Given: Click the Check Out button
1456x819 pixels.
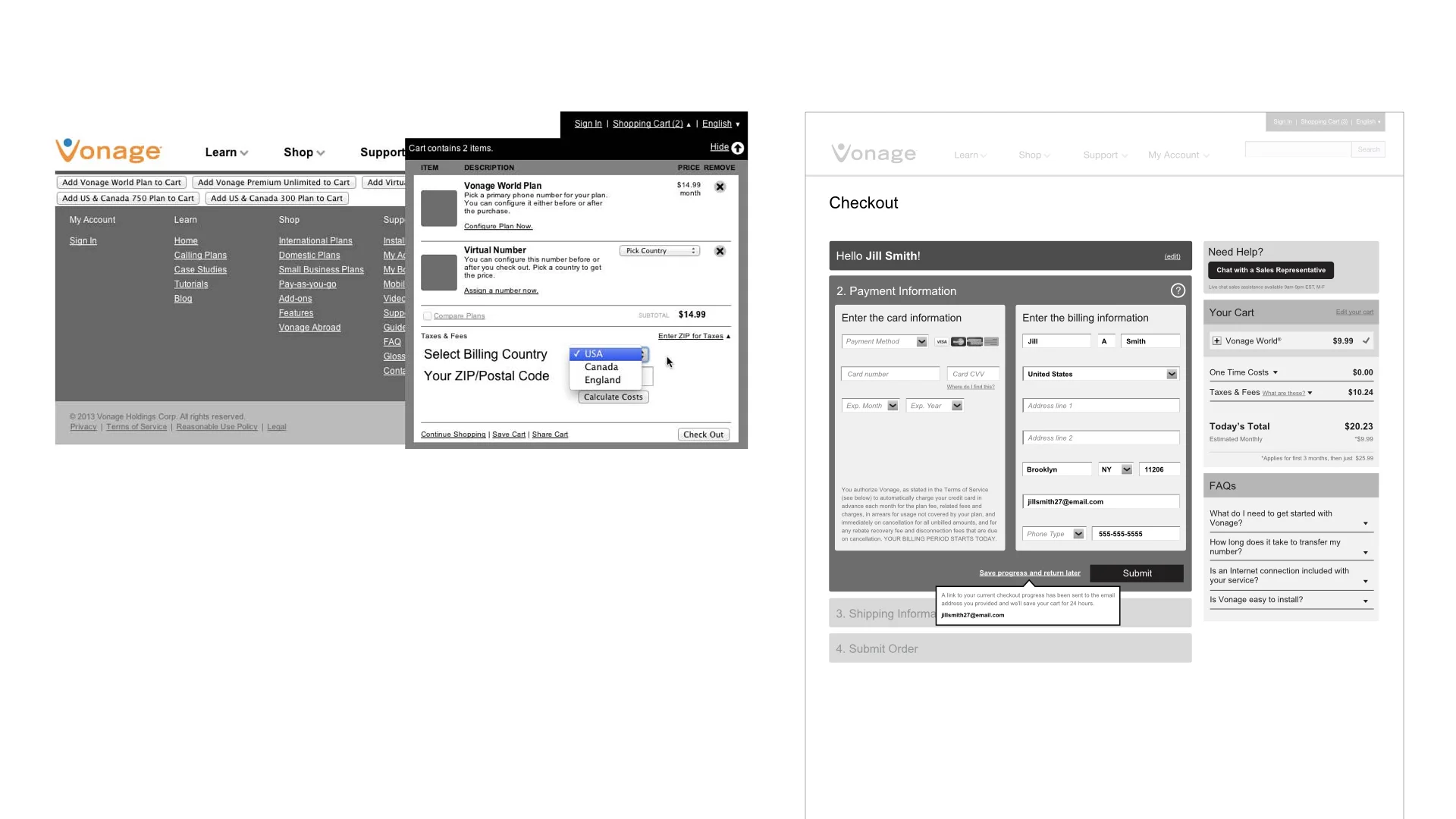Looking at the screenshot, I should (703, 435).
